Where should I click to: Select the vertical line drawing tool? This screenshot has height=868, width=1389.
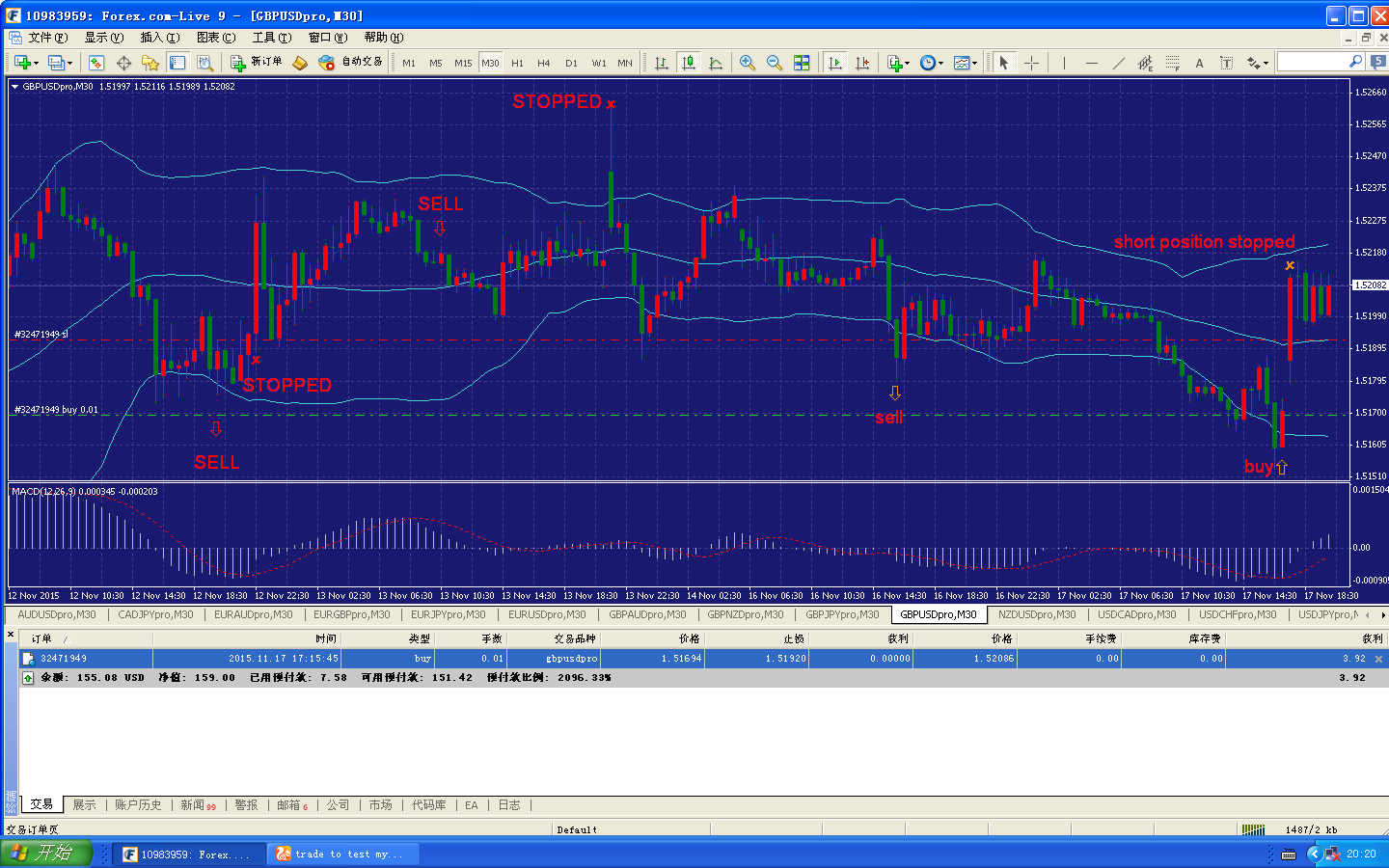[1064, 63]
